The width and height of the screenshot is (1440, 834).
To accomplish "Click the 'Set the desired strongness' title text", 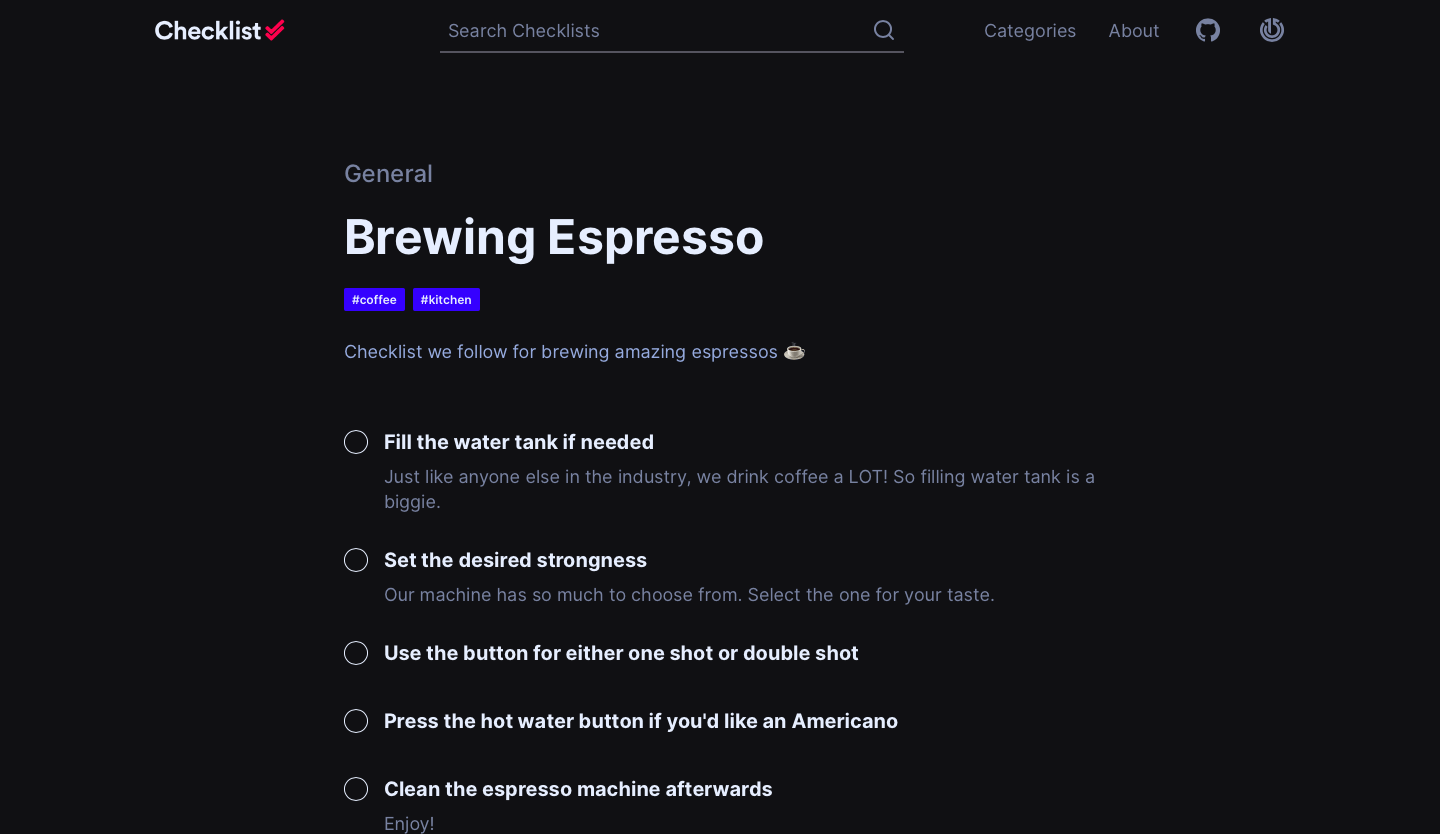I will tap(515, 560).
